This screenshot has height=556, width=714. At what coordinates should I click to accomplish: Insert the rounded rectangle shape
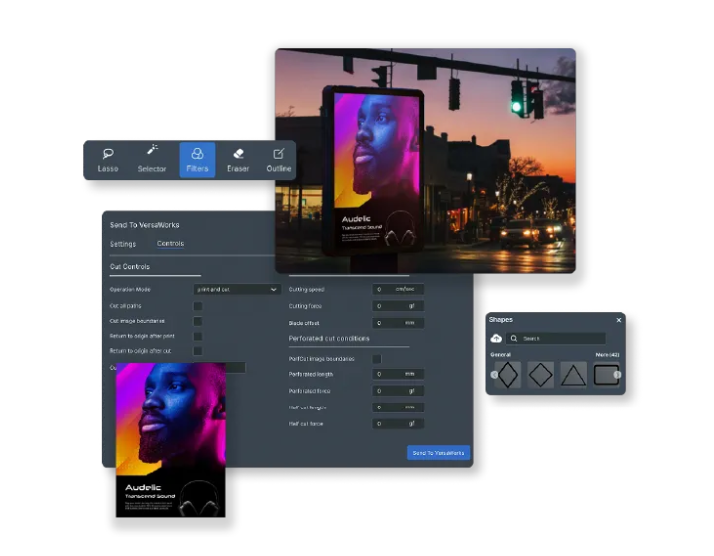(x=606, y=375)
